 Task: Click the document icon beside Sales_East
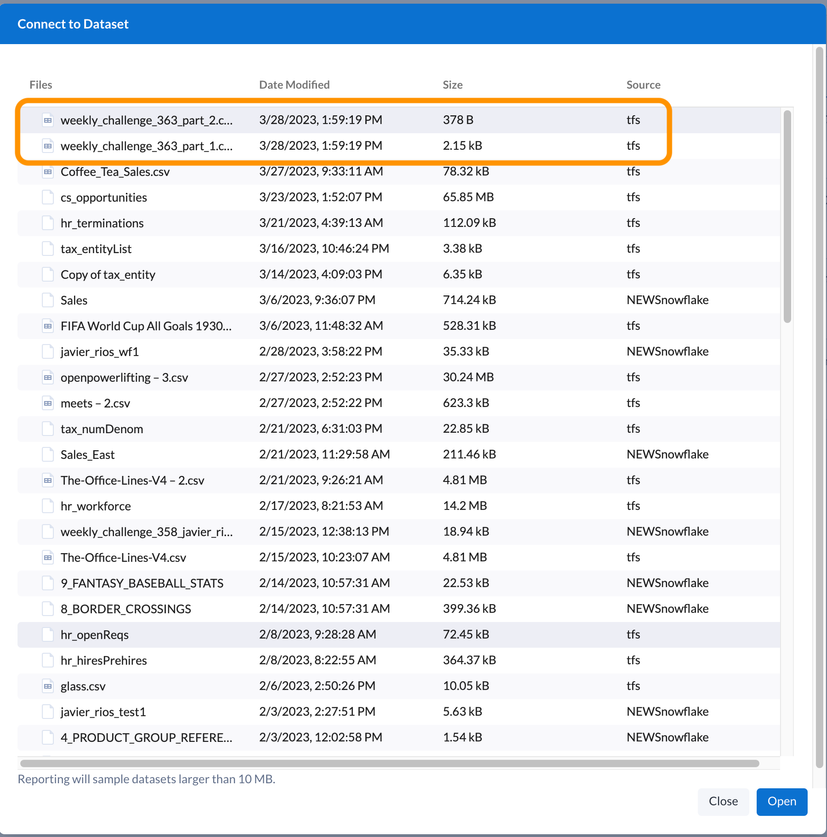[48, 454]
